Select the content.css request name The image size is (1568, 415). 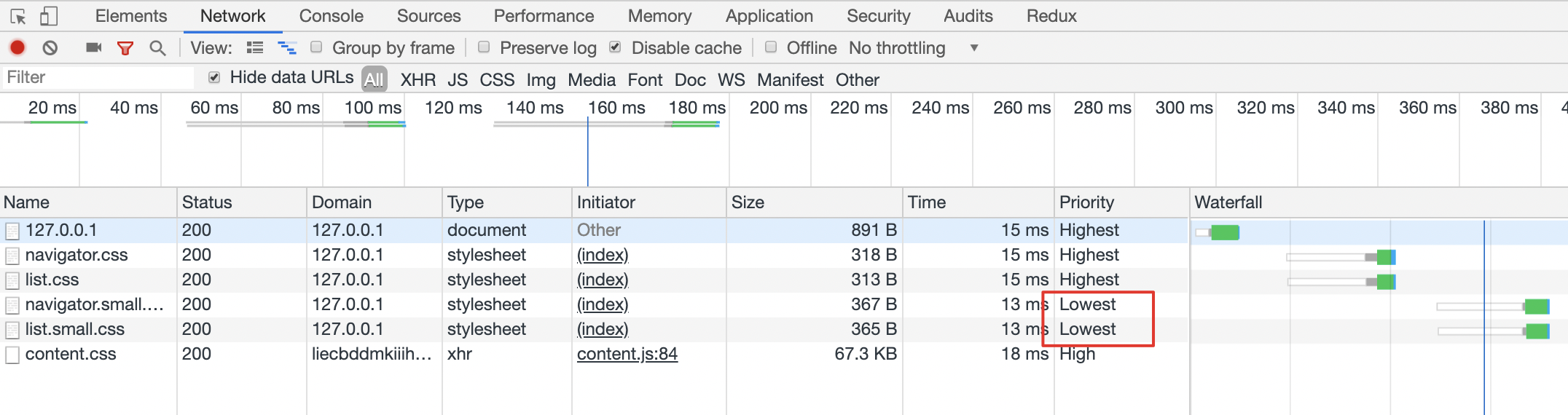click(71, 355)
